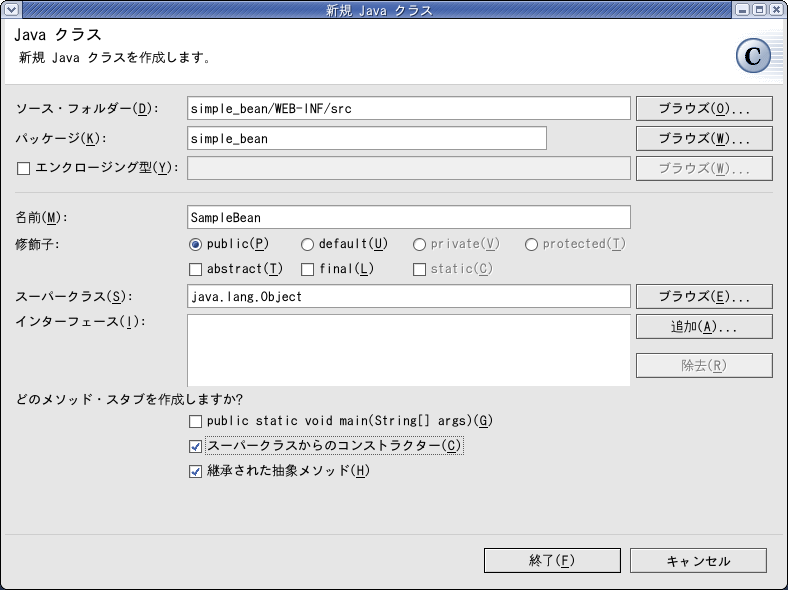Image resolution: width=788 pixels, height=590 pixels.
Task: Browse for package next to simple_bean field
Action: tap(704, 139)
